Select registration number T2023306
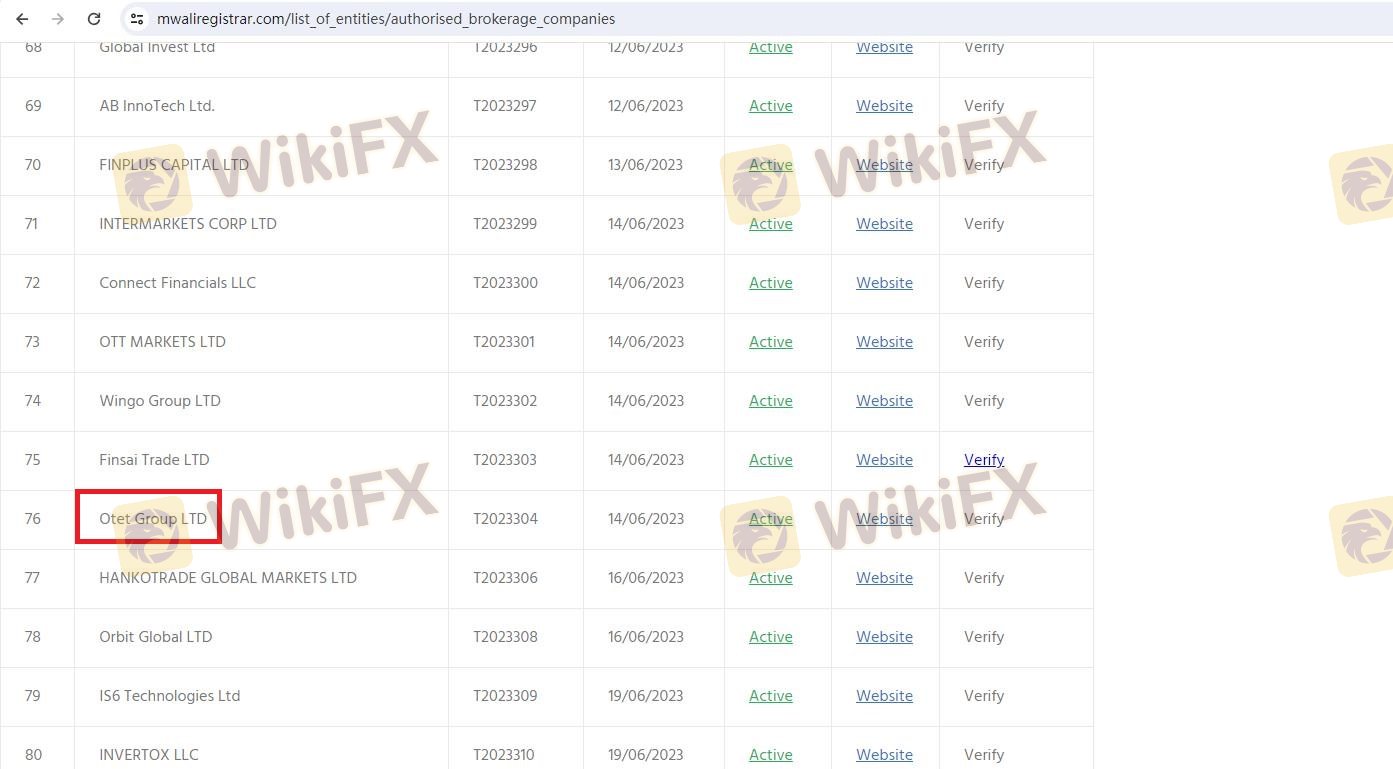This screenshot has width=1393, height=769. point(505,578)
